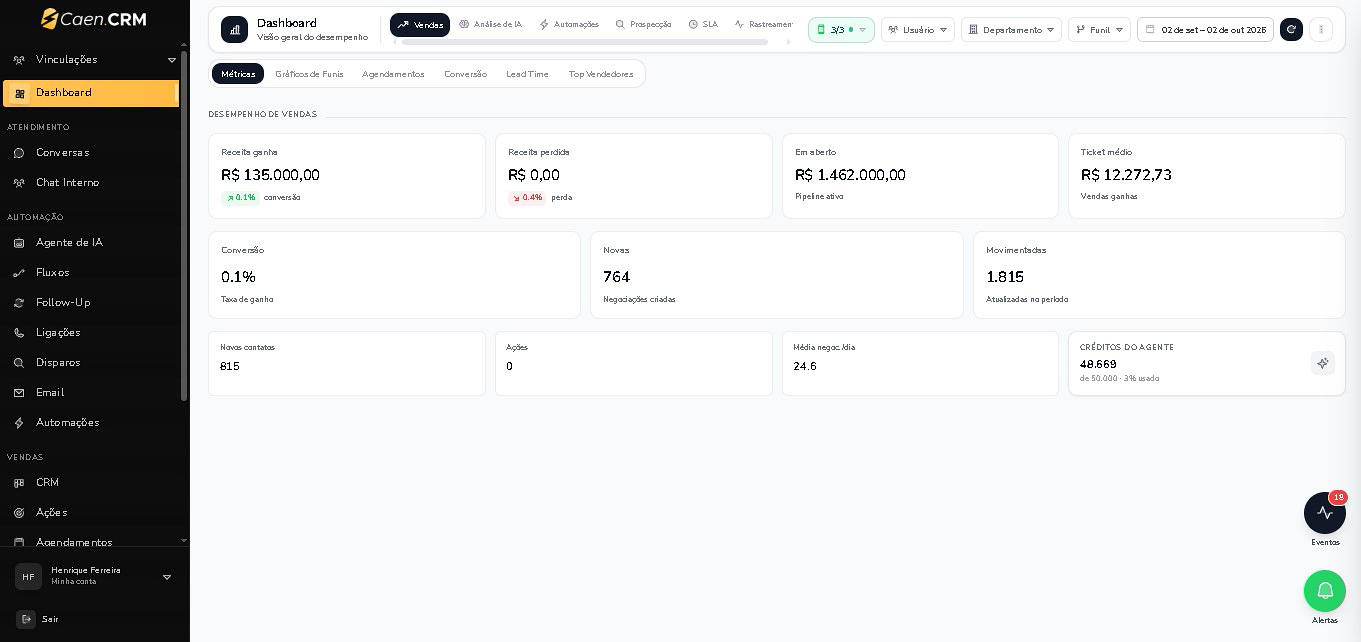Click the right scroll arrow of tab bar

(788, 42)
